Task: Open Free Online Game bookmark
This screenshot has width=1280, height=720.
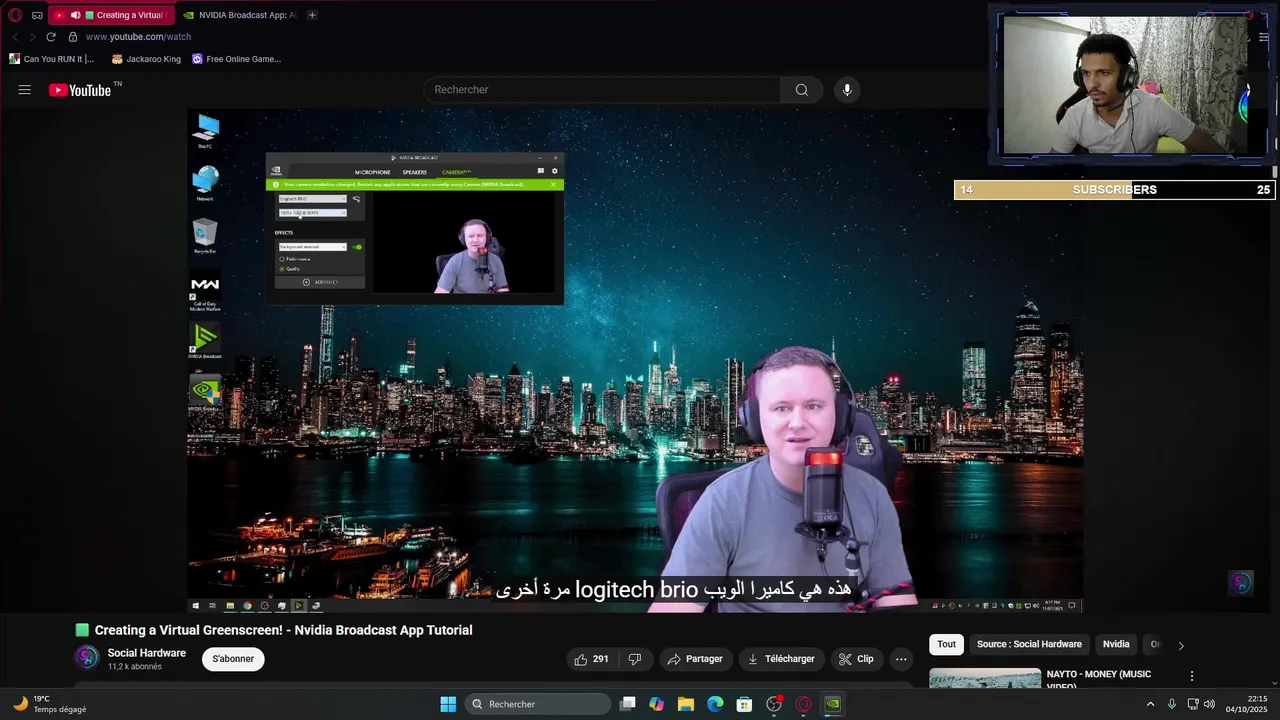Action: tap(236, 59)
